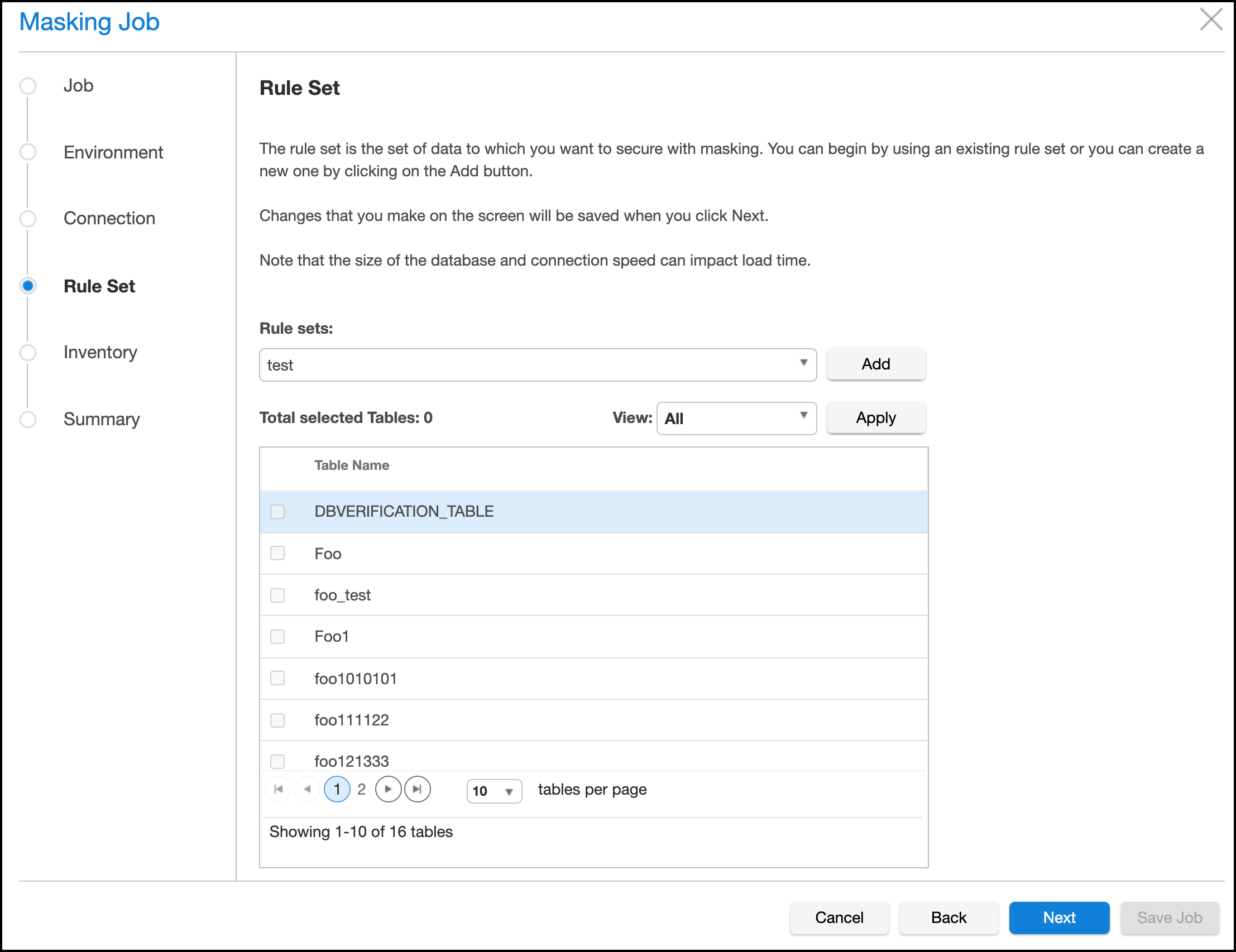The image size is (1236, 952).
Task: Go to the next page of tables
Action: (387, 789)
